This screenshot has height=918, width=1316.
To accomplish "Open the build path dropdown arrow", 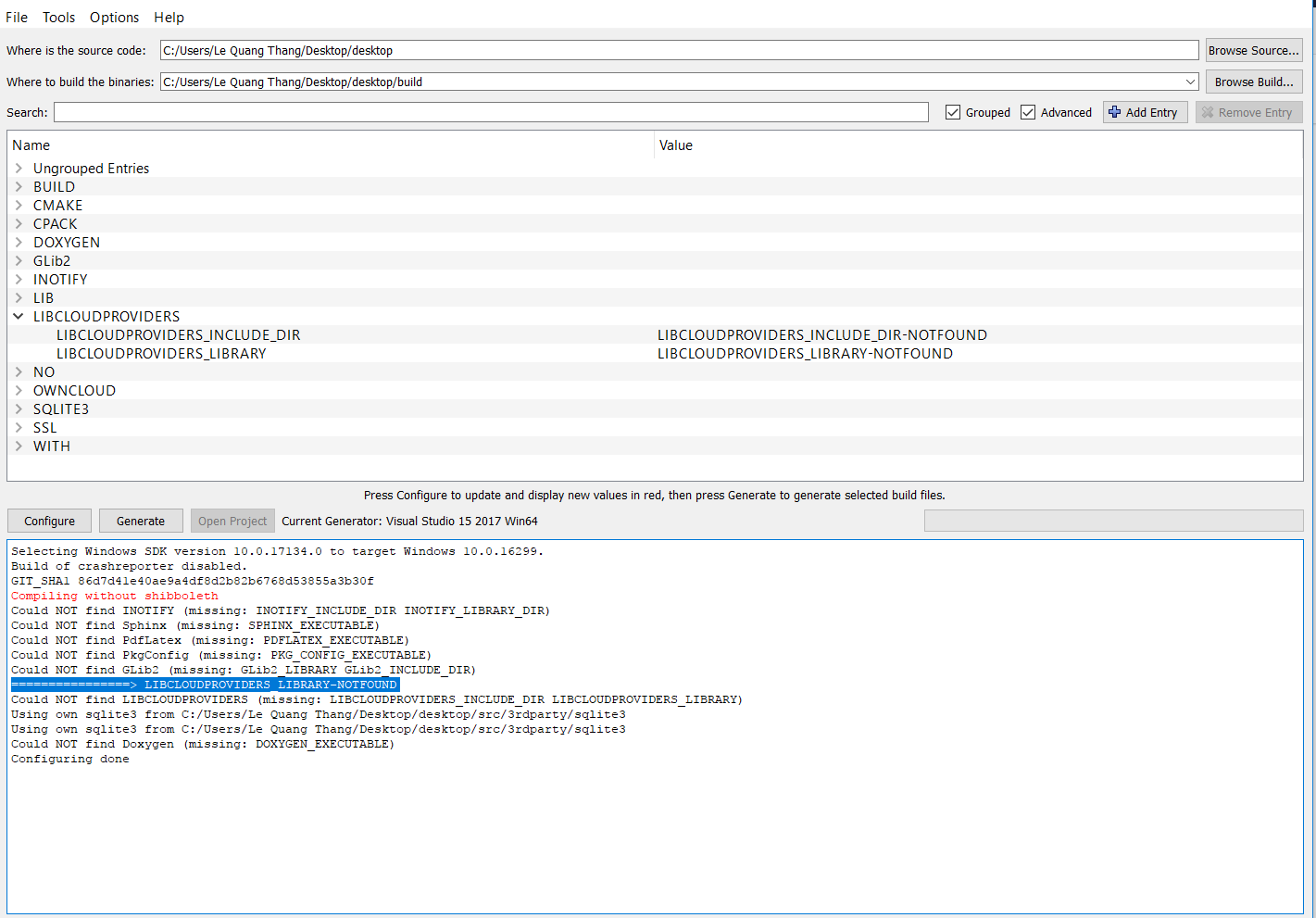I will tap(1188, 82).
